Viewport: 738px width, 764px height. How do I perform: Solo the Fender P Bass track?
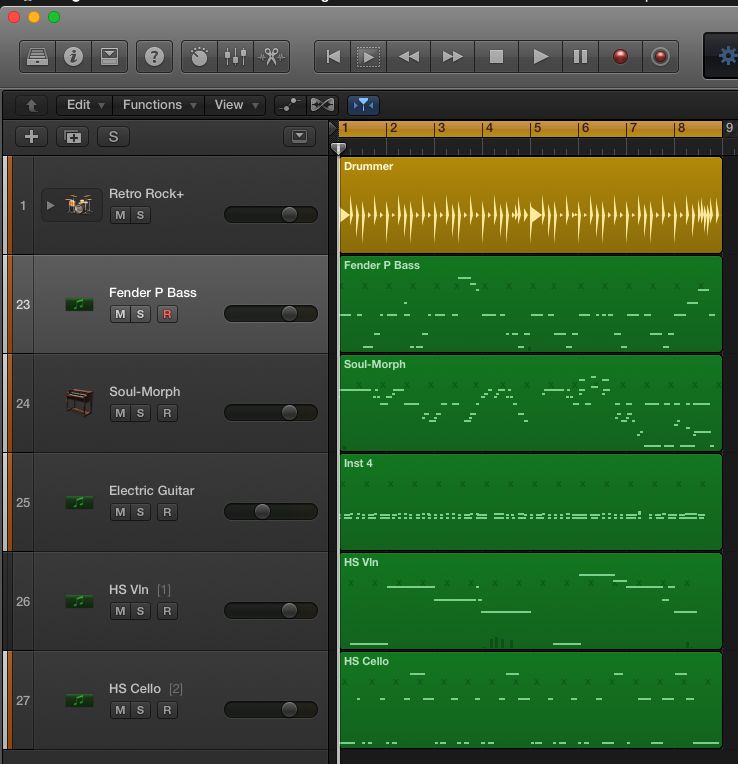click(x=140, y=314)
